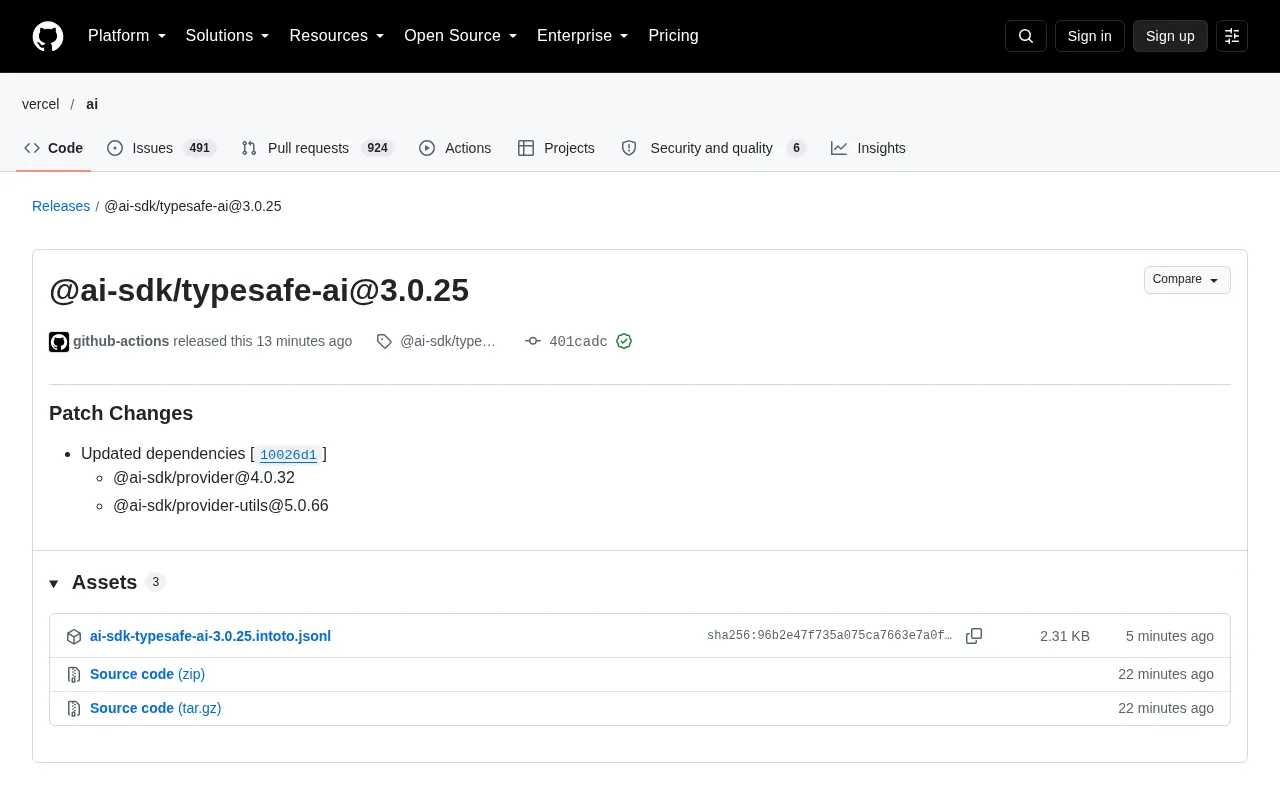
Task: Switch to the Code tab
Action: [54, 148]
